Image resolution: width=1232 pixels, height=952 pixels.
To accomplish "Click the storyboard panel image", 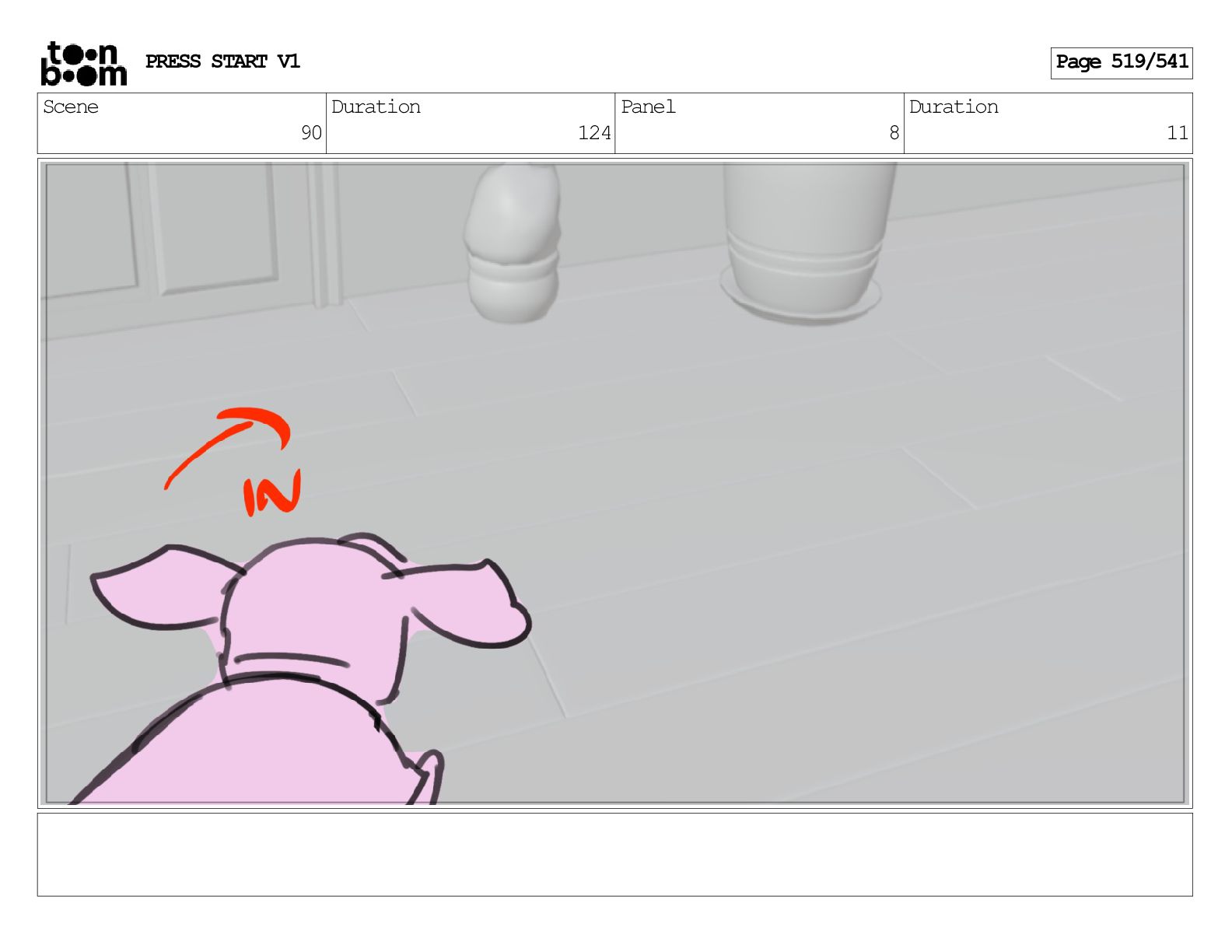I will point(614,483).
